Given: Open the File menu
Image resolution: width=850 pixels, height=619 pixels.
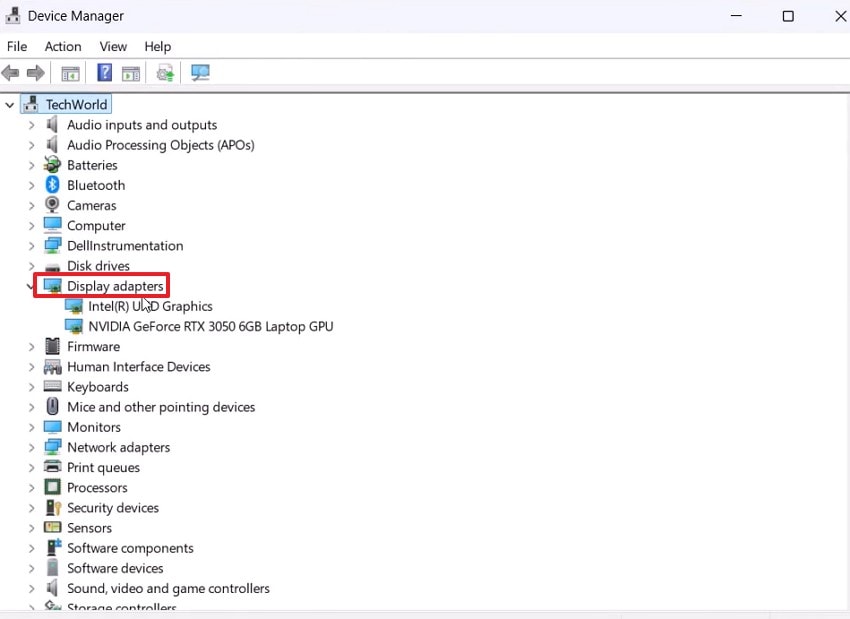Looking at the screenshot, I should 16,46.
